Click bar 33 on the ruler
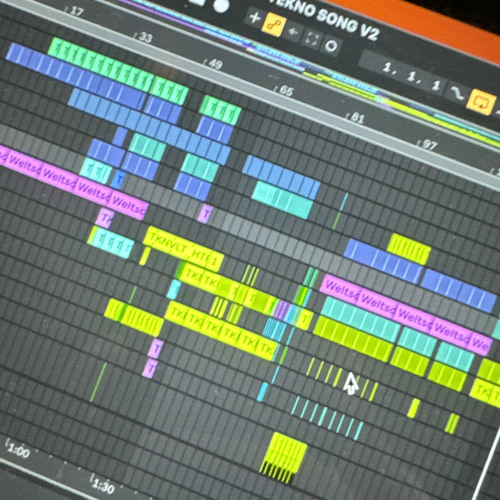Viewport: 500px width, 500px height. click(x=144, y=37)
